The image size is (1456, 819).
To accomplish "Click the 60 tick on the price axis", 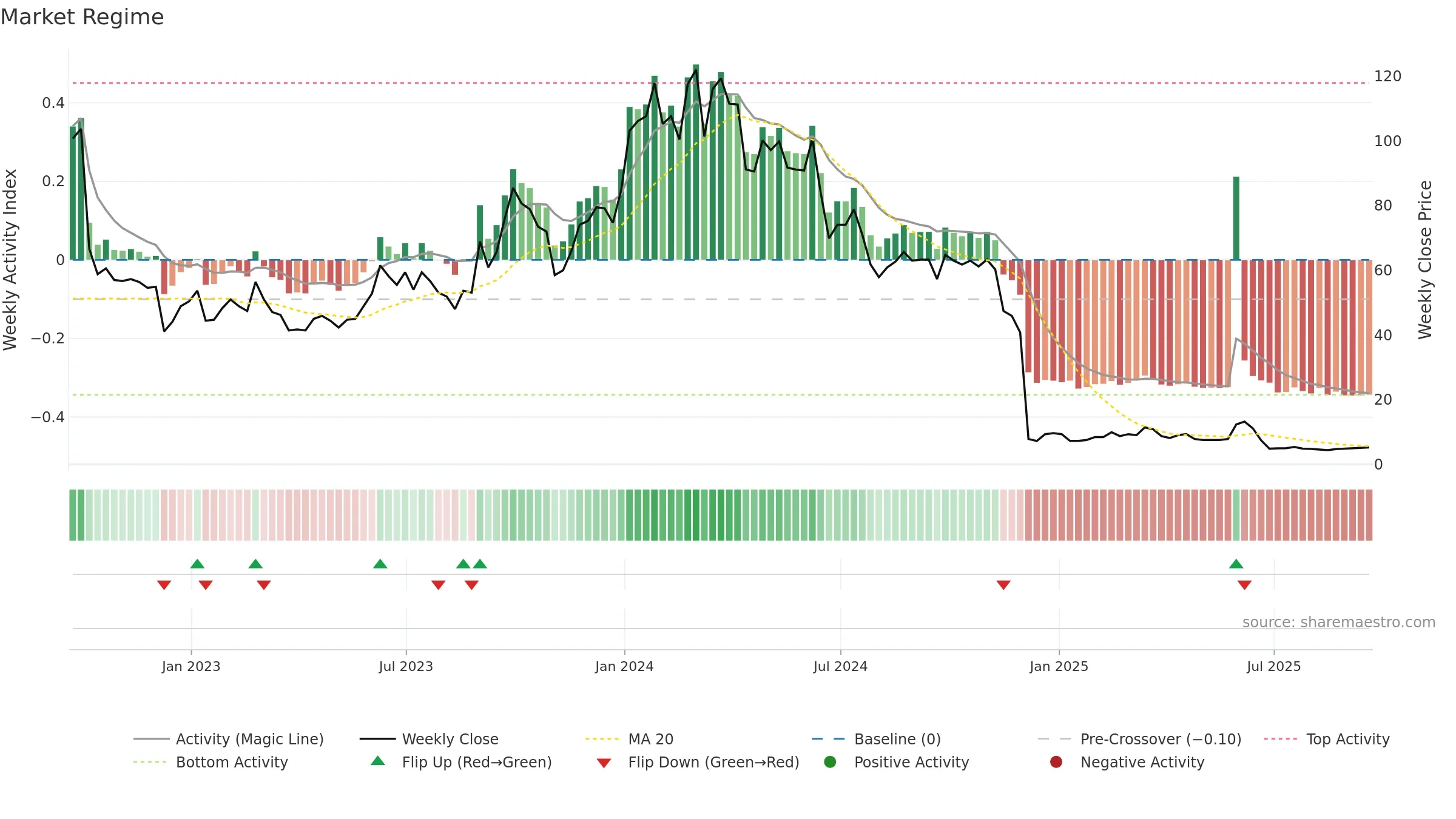I will (x=1383, y=270).
